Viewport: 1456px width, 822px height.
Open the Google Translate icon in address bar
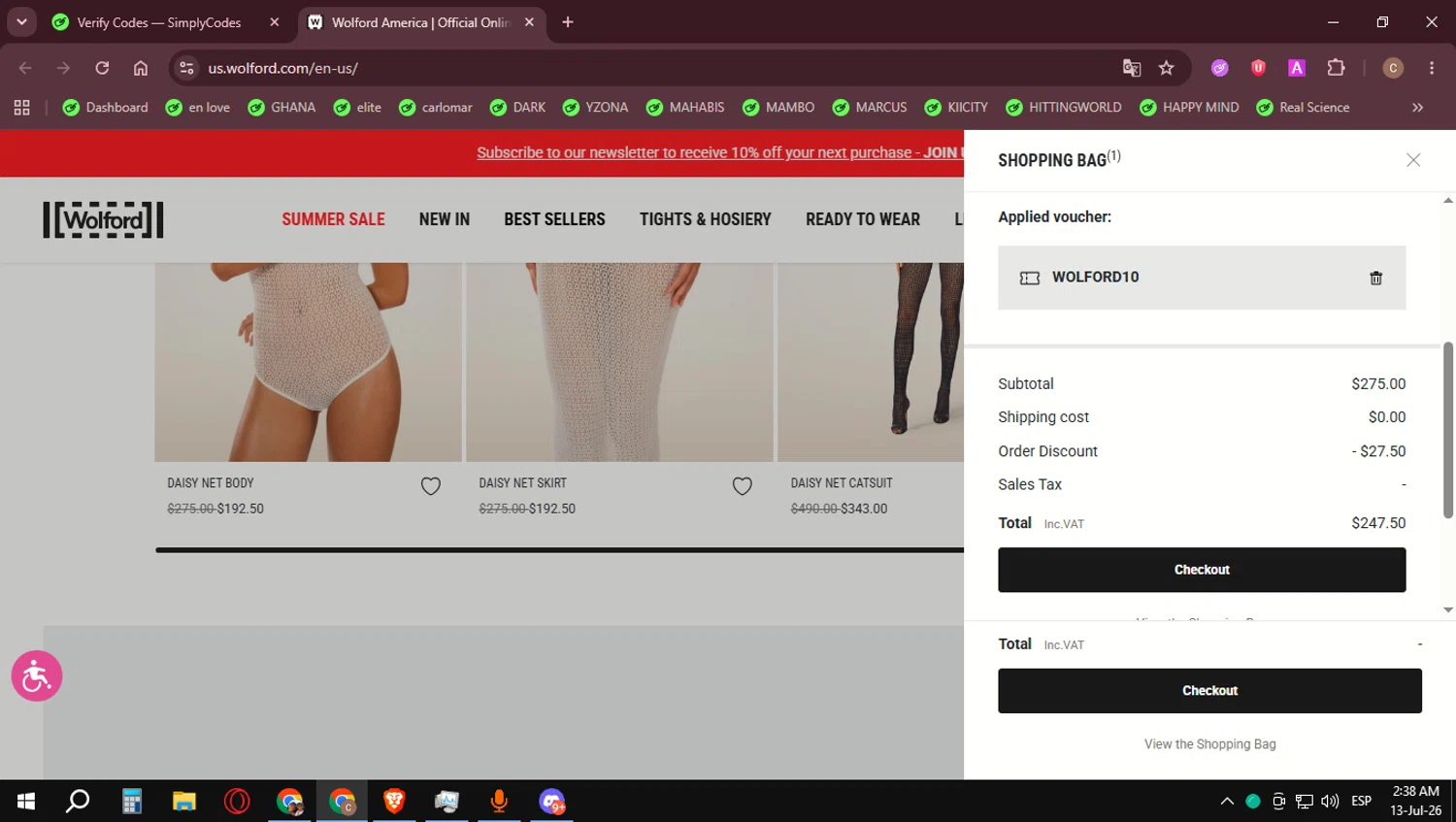(1132, 68)
